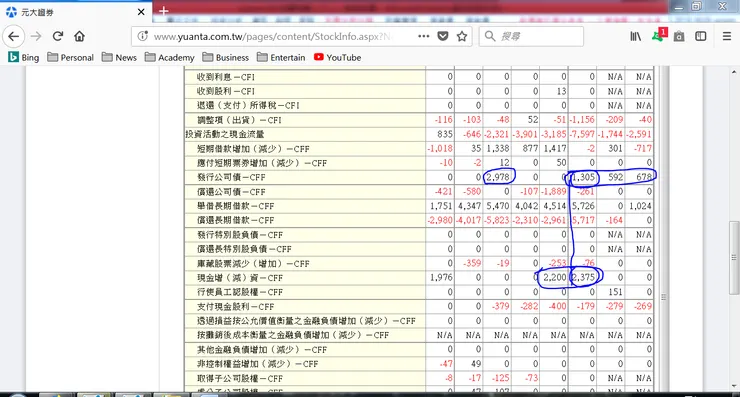Click the row label 短期借款增加（減少）－CFF
Viewport: 740px width, 397px height.
point(253,149)
